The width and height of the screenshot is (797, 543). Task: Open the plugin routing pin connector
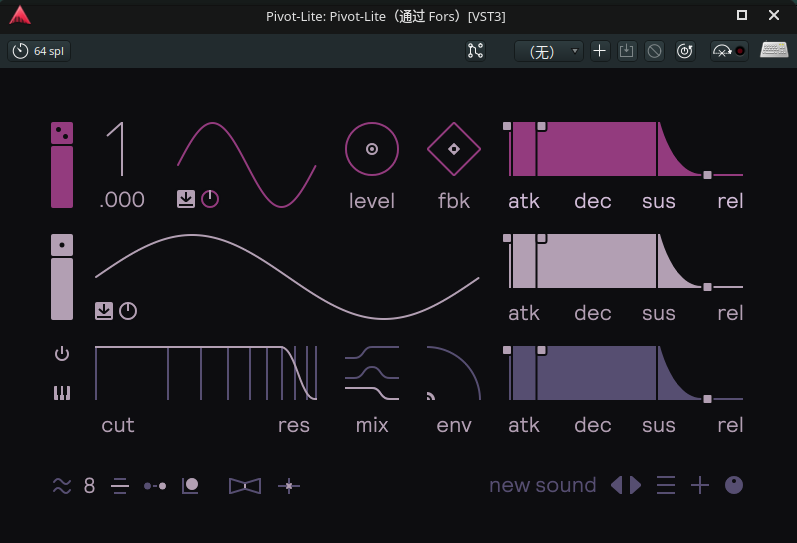pyautogui.click(x=475, y=51)
